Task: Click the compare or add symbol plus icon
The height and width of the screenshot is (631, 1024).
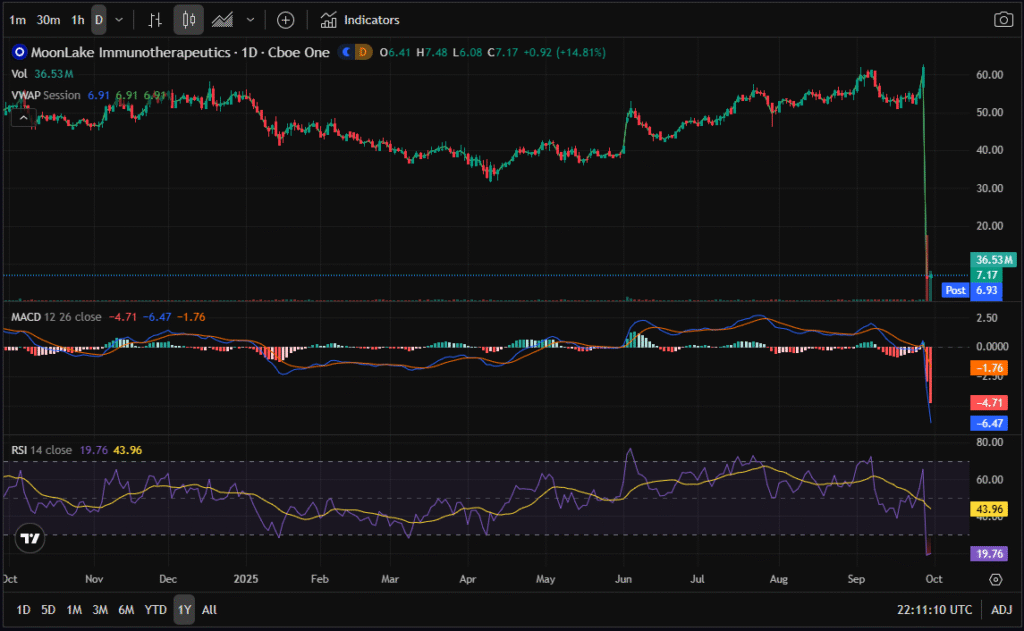Action: 286,20
